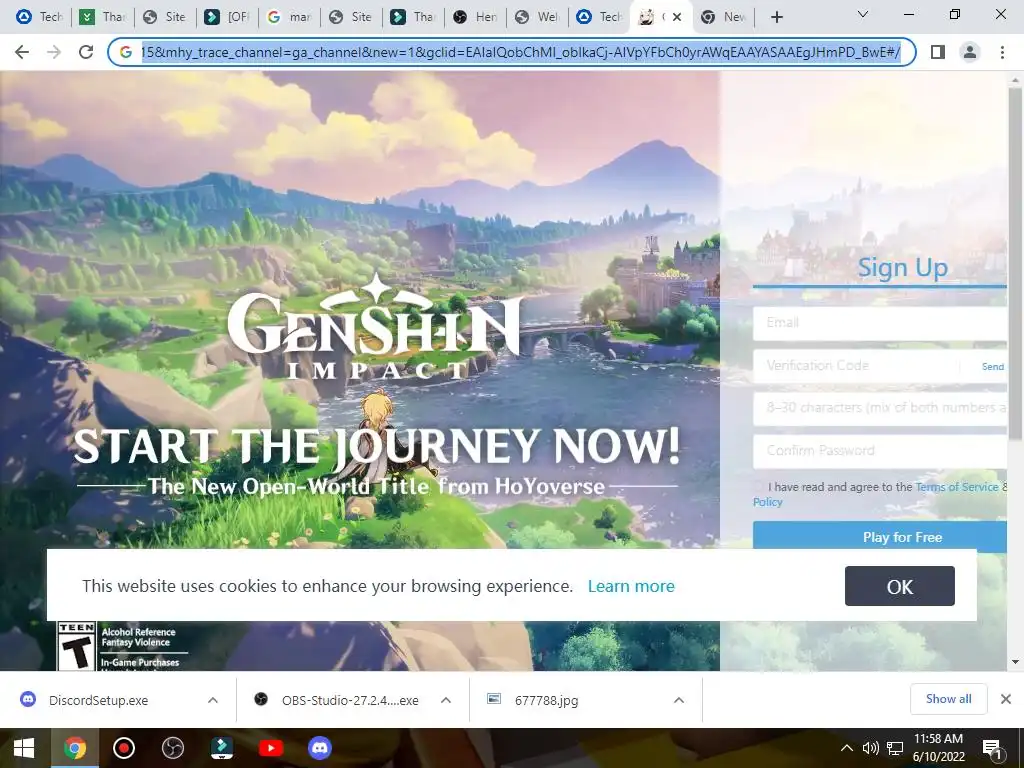Switch to the second Tech tab
Image resolution: width=1024 pixels, height=768 pixels.
[600, 17]
